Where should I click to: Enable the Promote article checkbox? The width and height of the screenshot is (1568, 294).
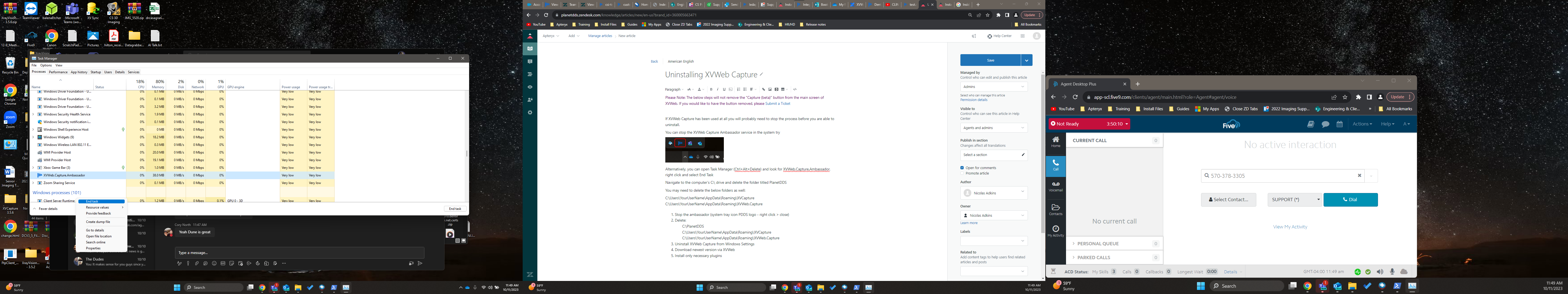pyautogui.click(x=962, y=173)
